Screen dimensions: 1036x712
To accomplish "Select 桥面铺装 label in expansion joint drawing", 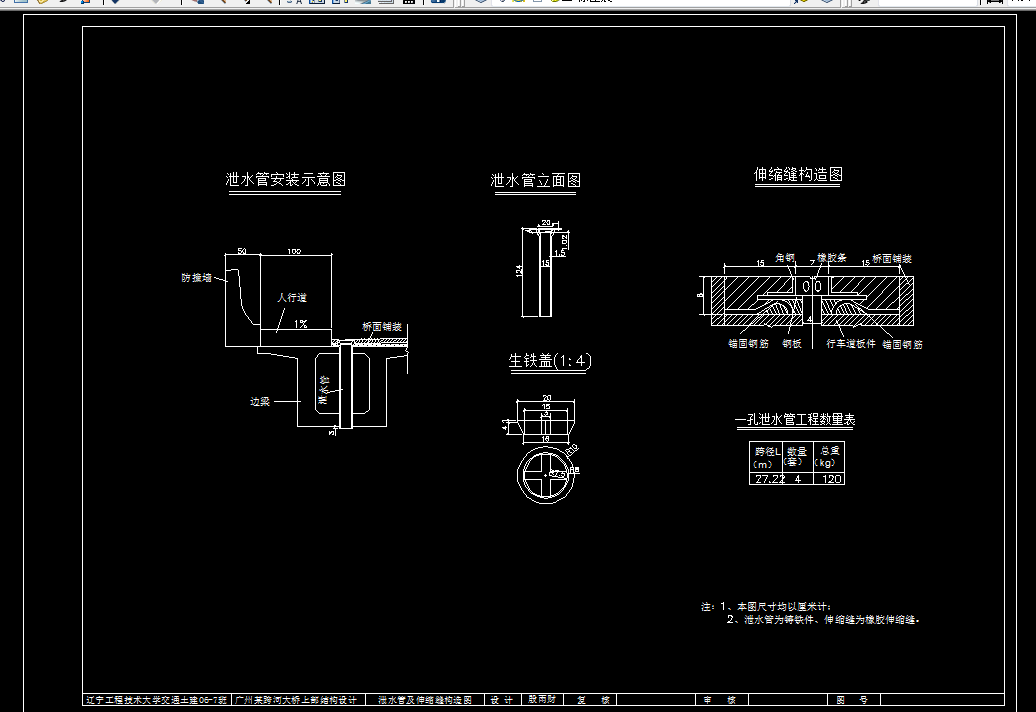I will [892, 258].
